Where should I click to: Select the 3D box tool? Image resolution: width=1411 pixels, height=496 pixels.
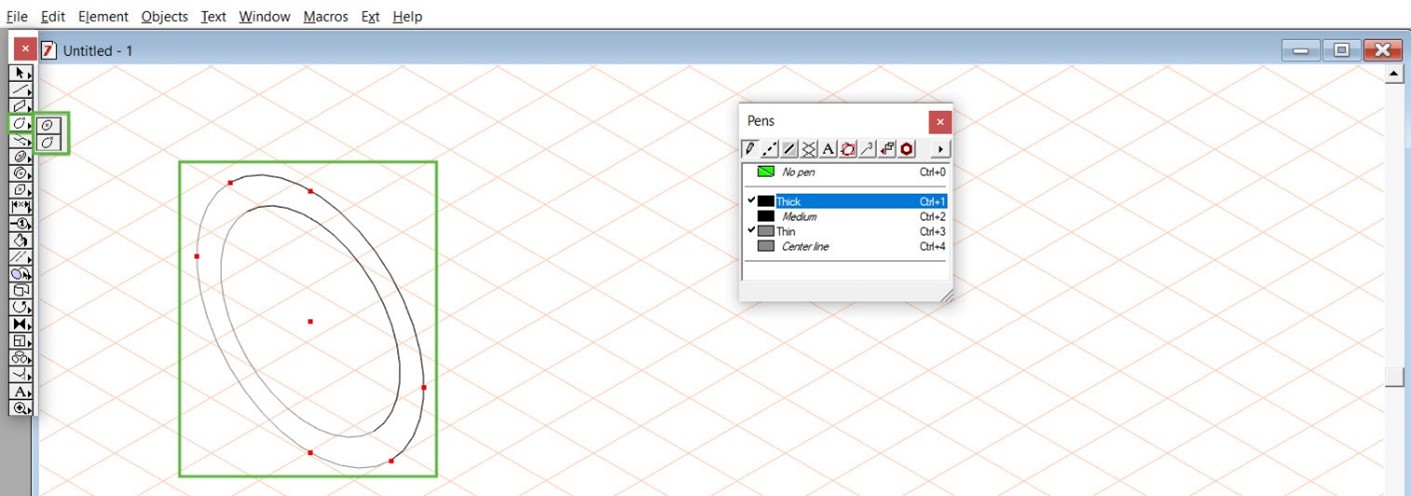(x=21, y=290)
